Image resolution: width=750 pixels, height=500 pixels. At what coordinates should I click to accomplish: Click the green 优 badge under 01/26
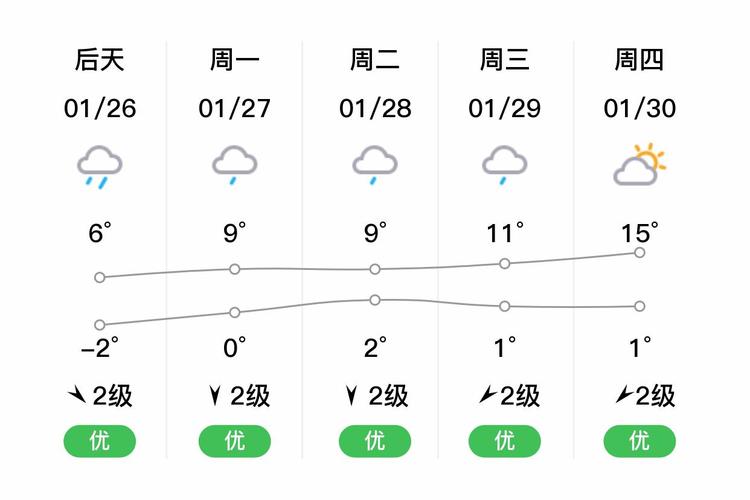[99, 440]
